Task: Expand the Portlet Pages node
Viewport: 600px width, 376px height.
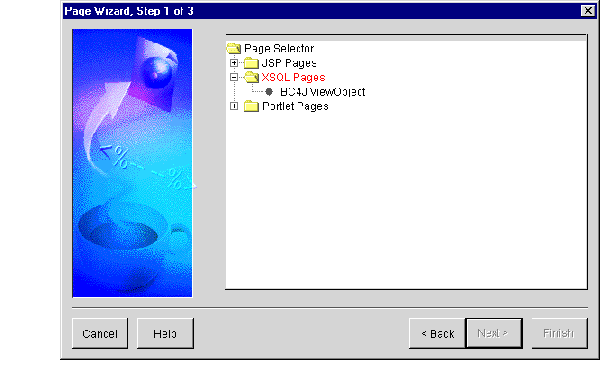Action: [x=234, y=106]
